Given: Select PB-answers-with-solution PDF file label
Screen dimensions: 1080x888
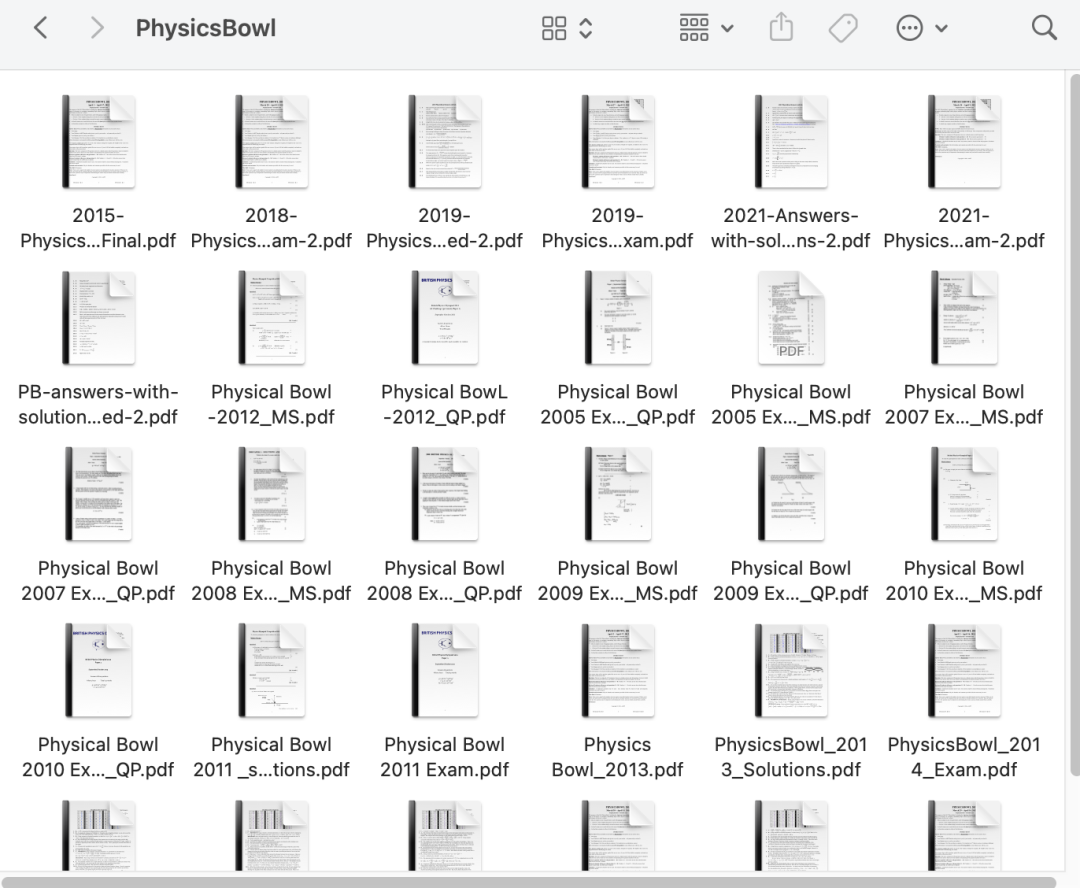Looking at the screenshot, I should point(98,404).
